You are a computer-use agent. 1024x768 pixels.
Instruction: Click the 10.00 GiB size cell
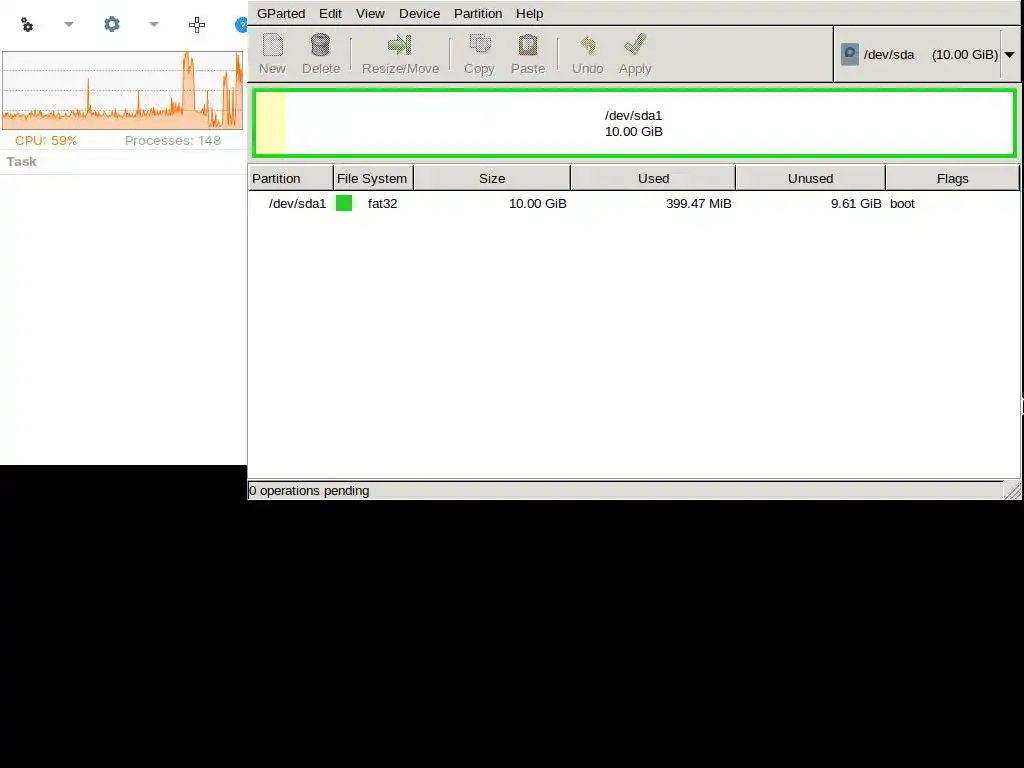(537, 204)
